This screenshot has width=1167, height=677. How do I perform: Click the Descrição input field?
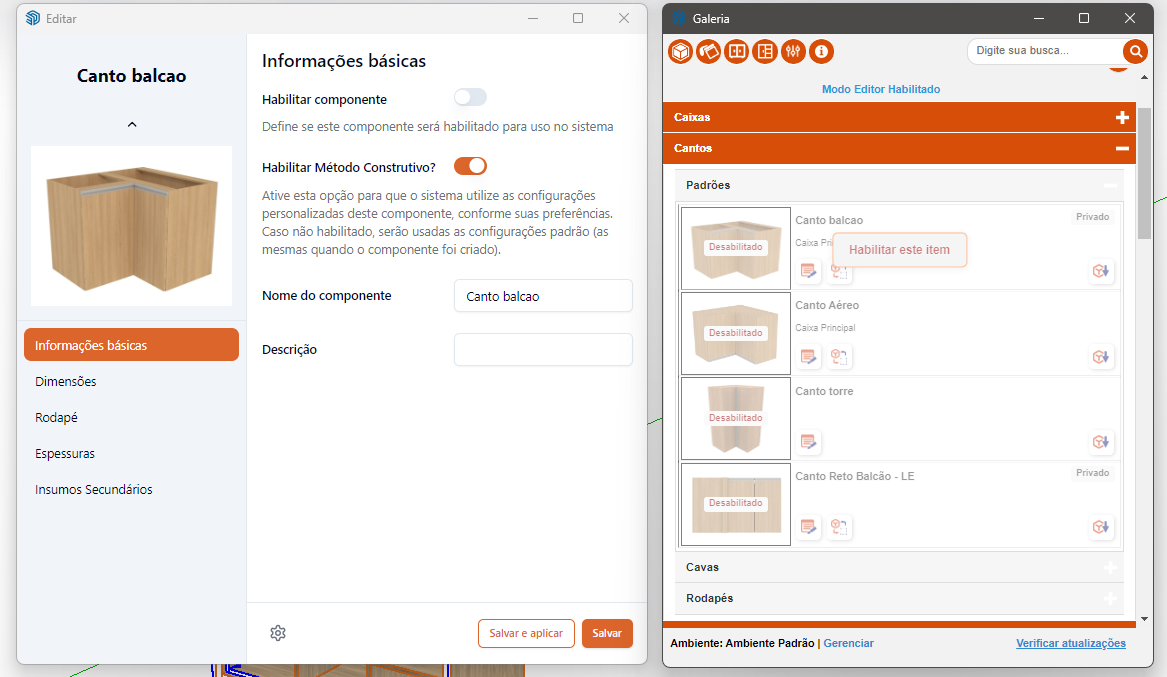point(543,350)
